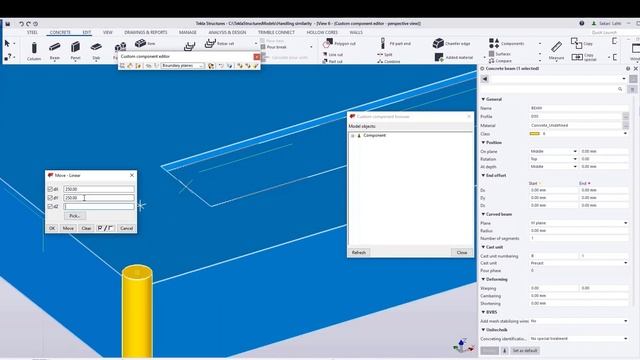Click the dZ empty input field

click(x=99, y=207)
